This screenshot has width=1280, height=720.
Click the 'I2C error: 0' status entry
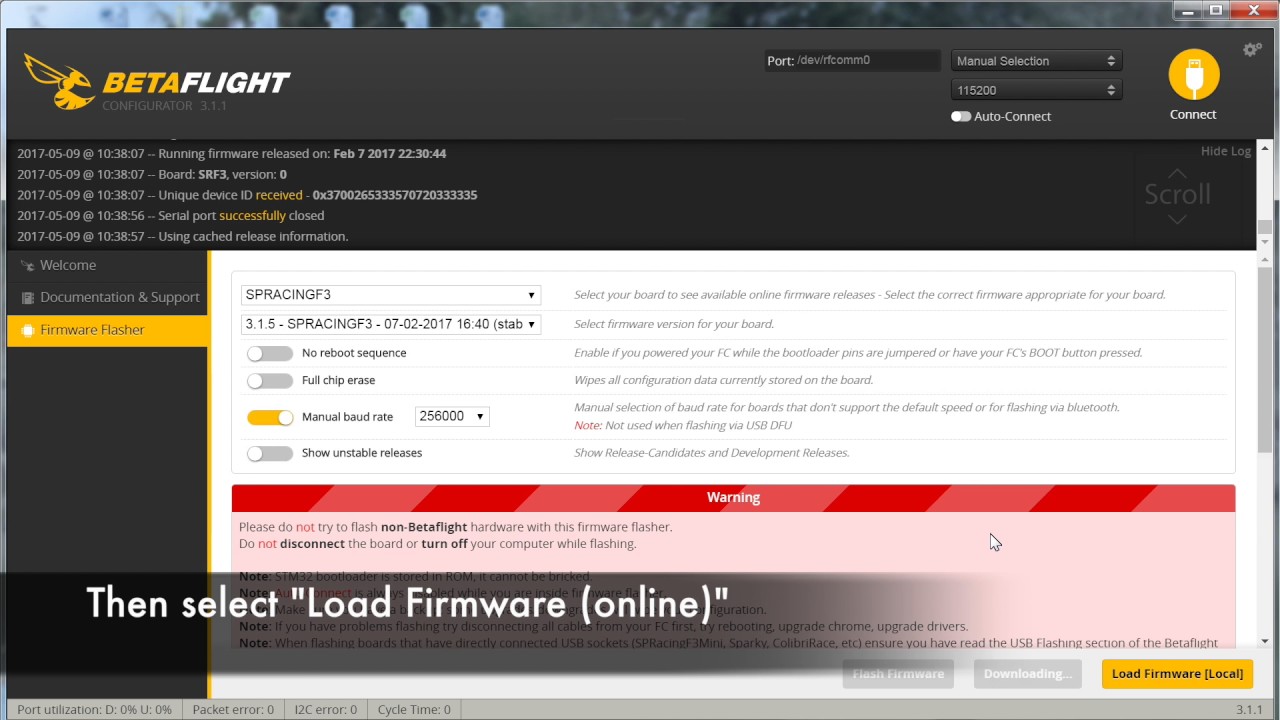(325, 709)
